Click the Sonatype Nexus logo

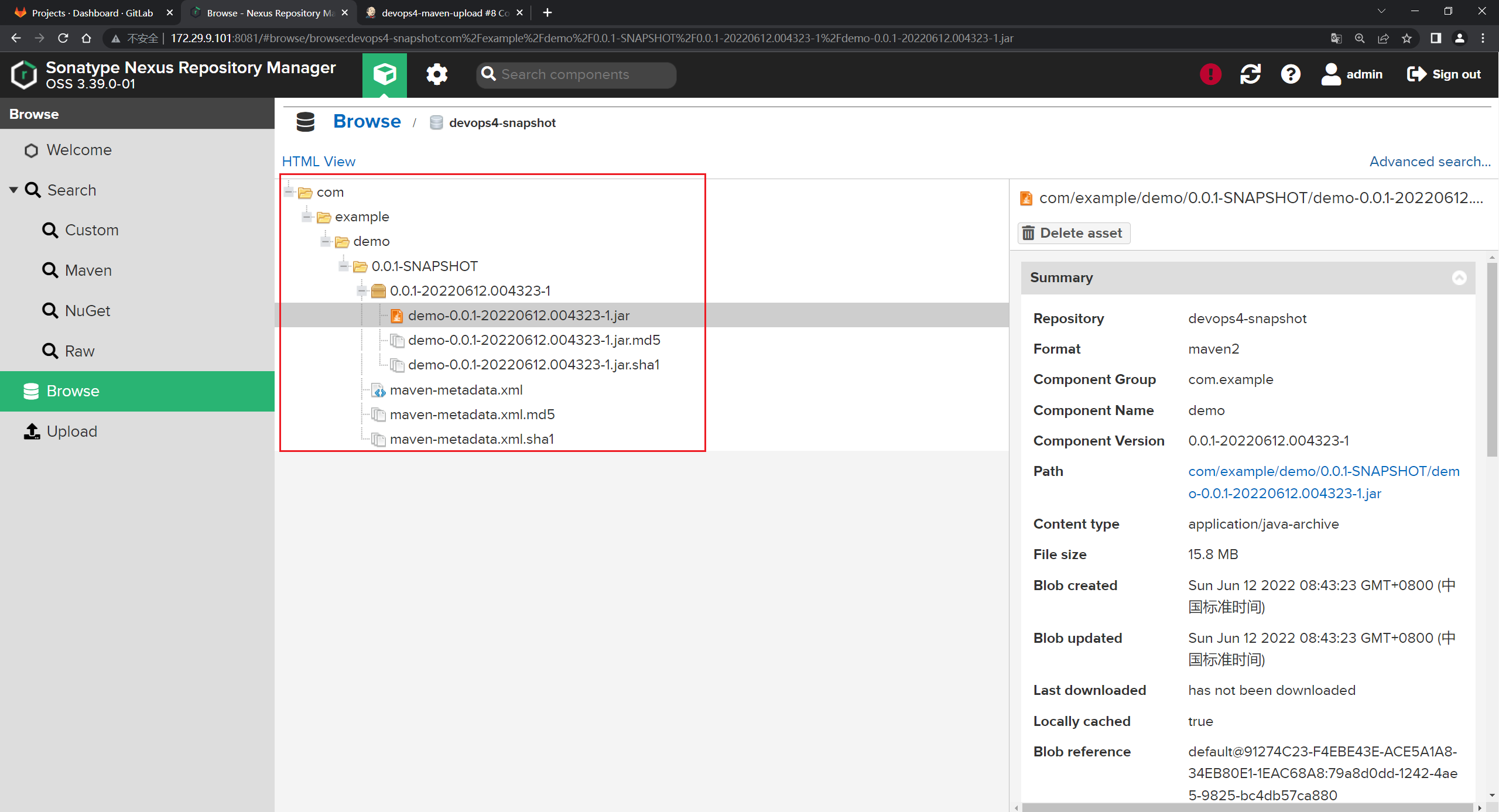[x=24, y=75]
